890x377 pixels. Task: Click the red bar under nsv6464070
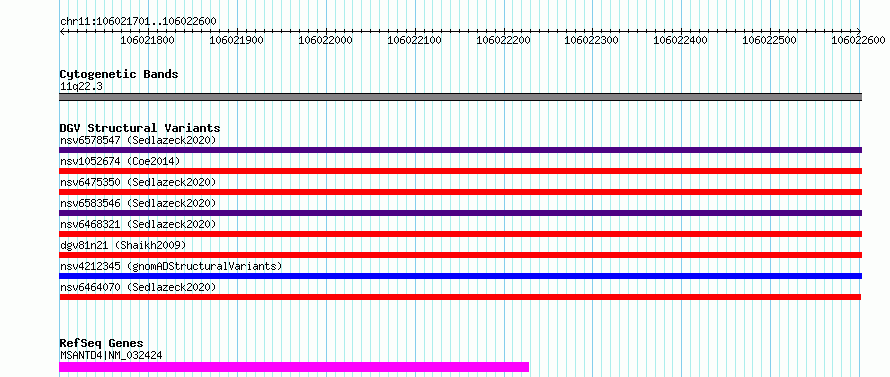(460, 297)
